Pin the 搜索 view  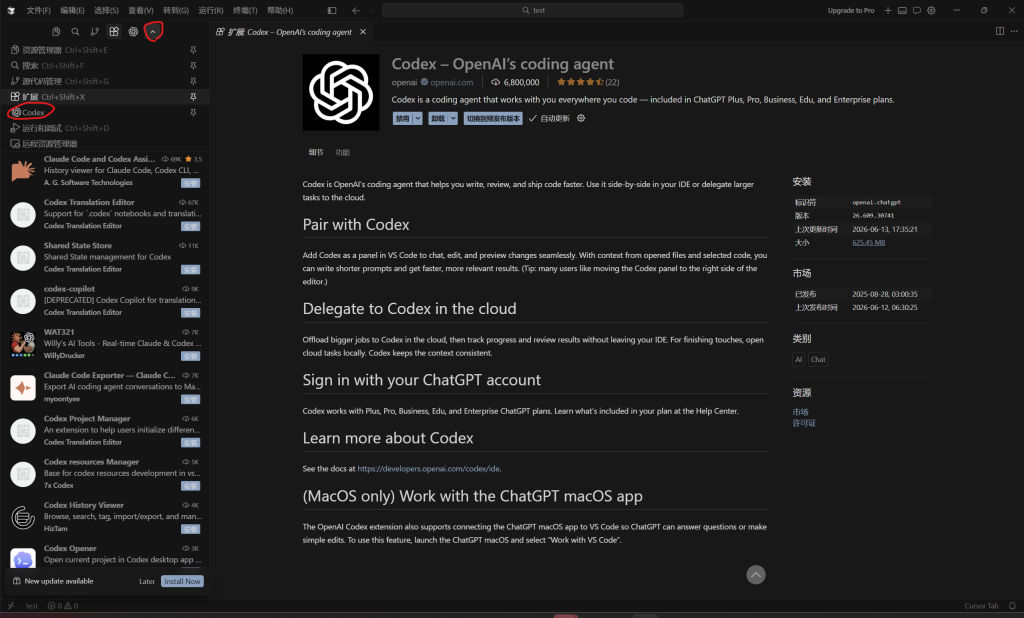pos(193,65)
